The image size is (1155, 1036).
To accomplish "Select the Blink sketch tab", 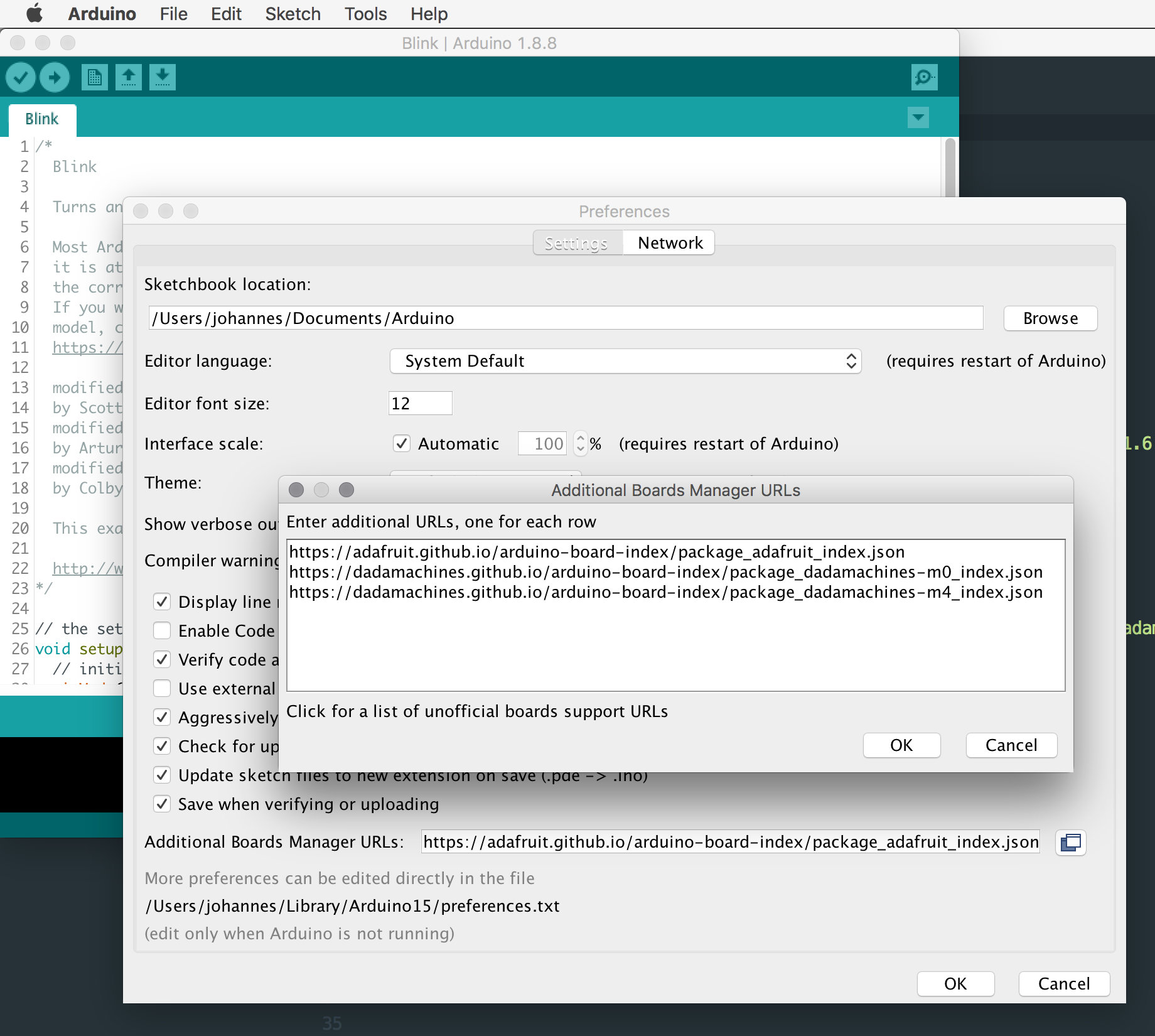I will [42, 119].
